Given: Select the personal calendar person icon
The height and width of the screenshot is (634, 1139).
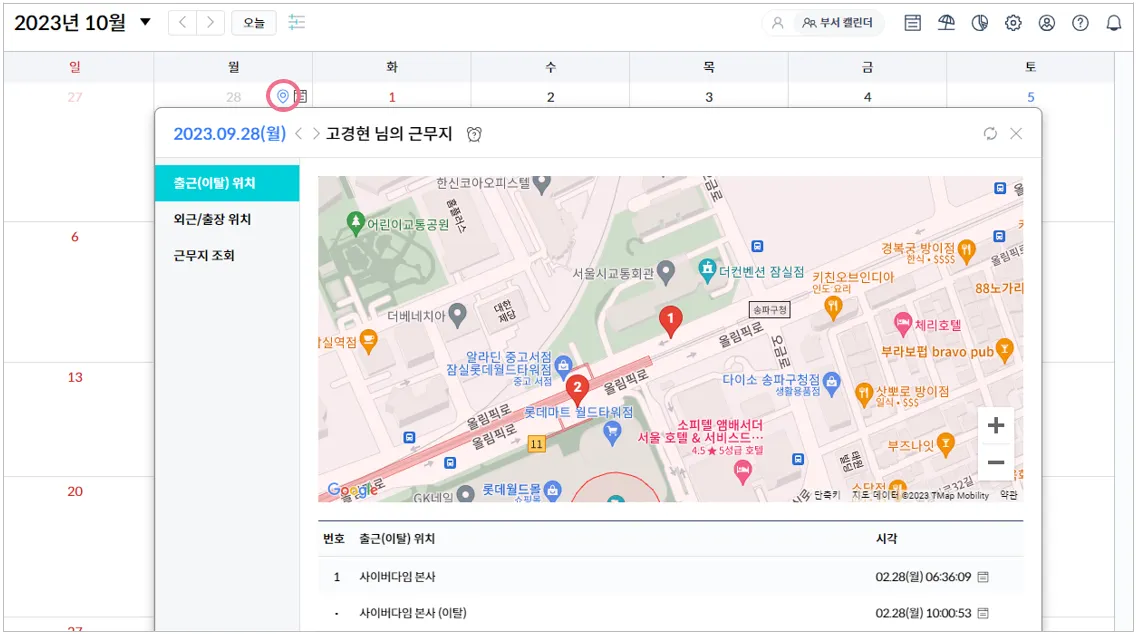Looking at the screenshot, I should coord(777,23).
